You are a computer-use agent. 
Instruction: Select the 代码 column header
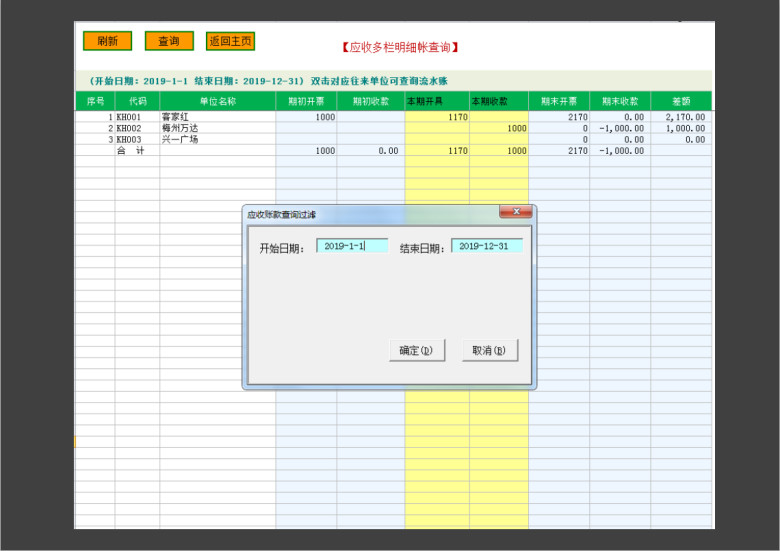[138, 101]
